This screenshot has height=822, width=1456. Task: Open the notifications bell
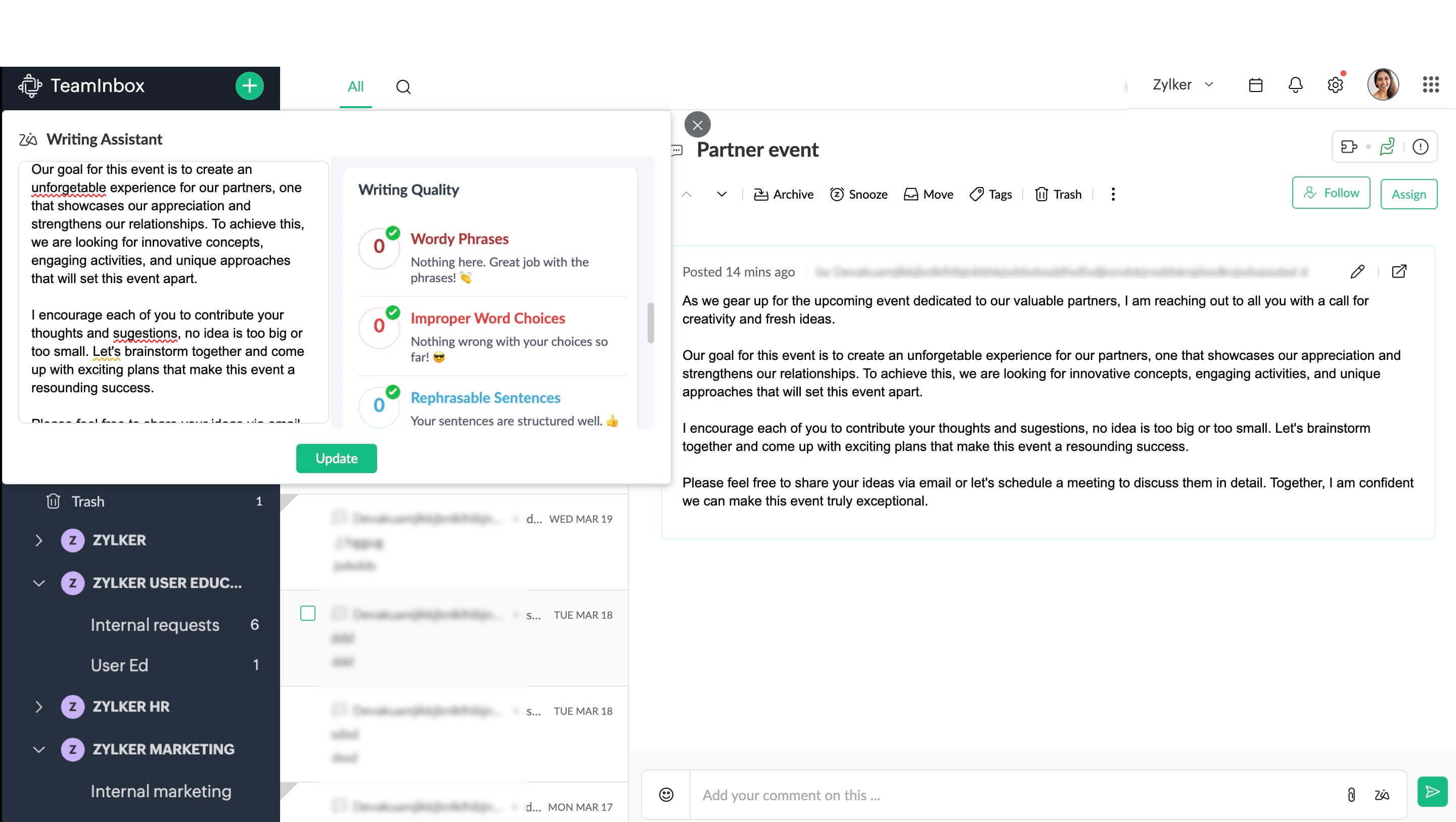point(1295,85)
